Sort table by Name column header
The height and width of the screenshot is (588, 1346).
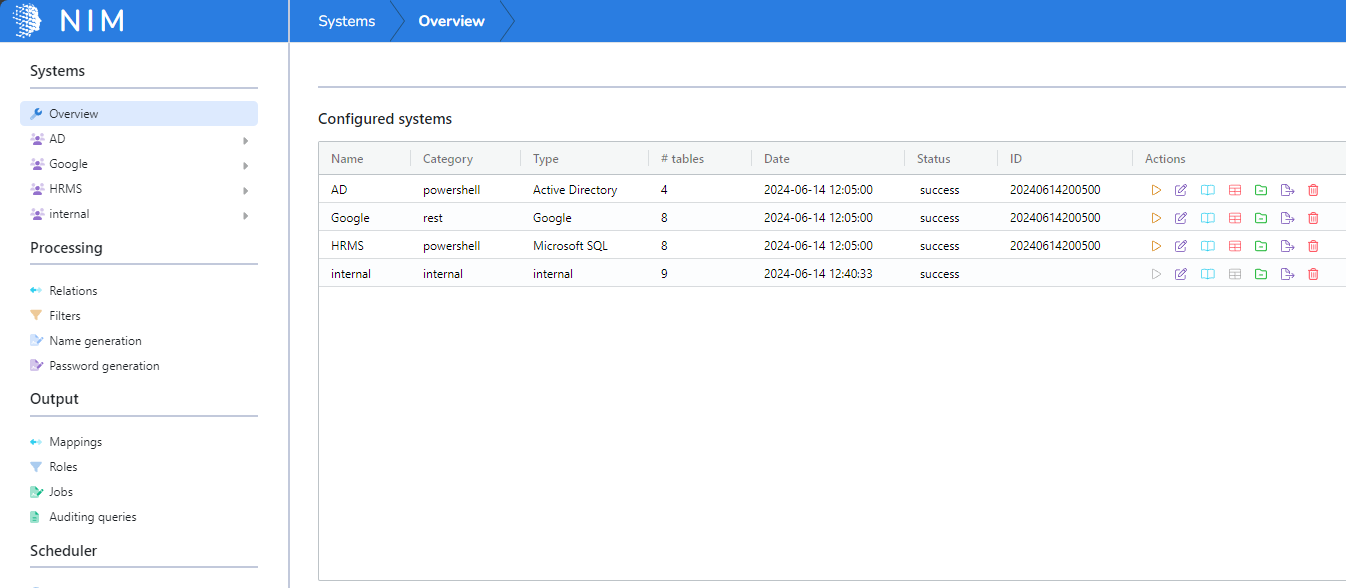tap(347, 159)
